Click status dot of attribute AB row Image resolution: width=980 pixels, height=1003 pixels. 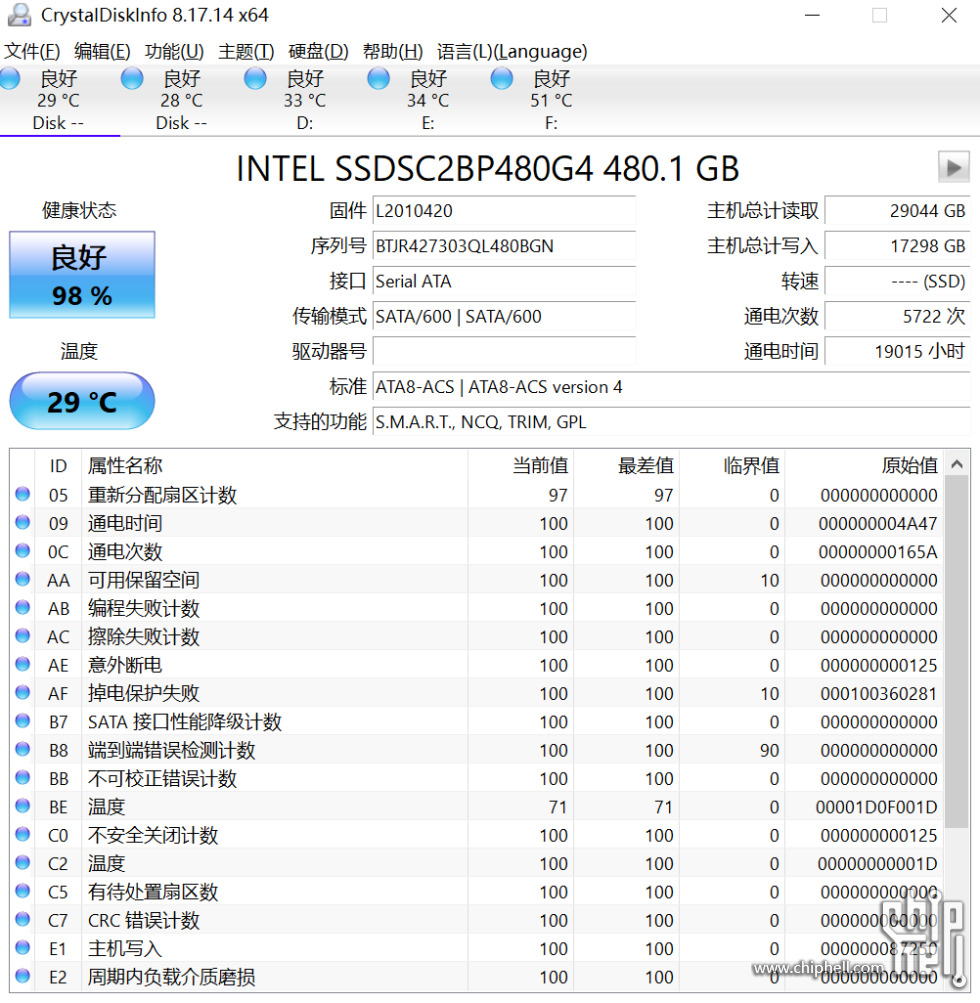click(x=22, y=607)
